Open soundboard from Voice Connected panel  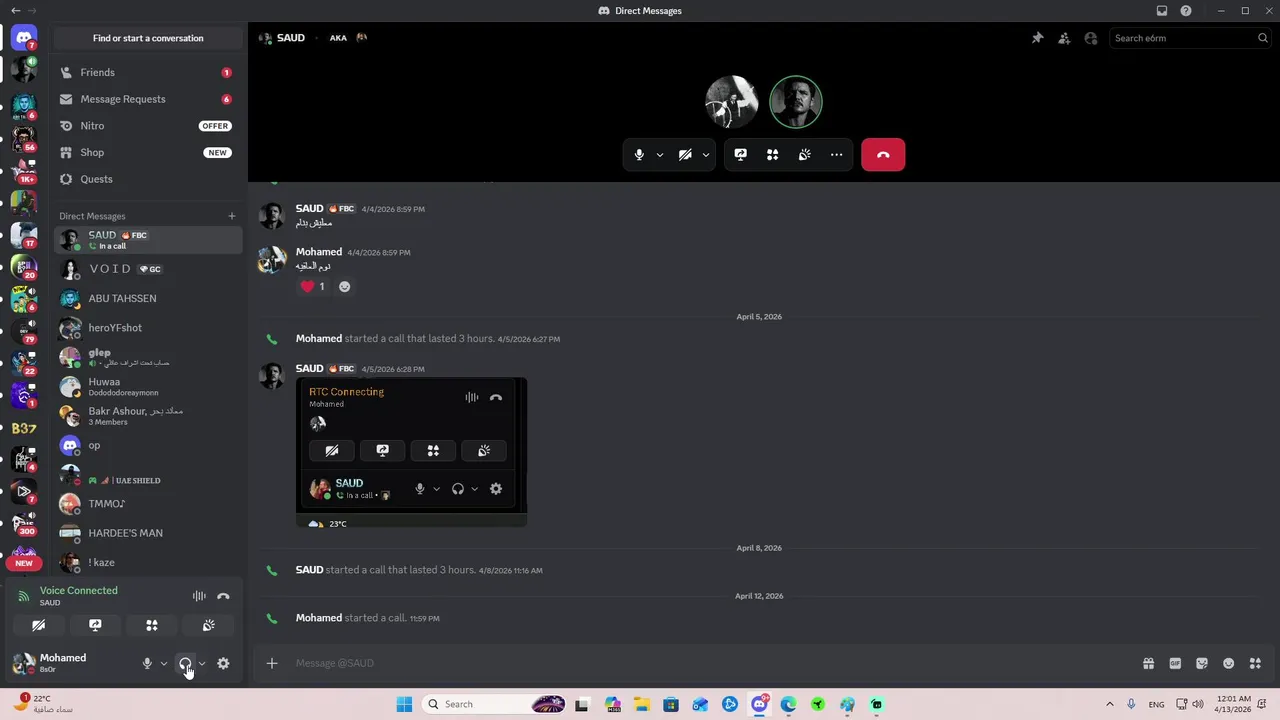click(208, 625)
